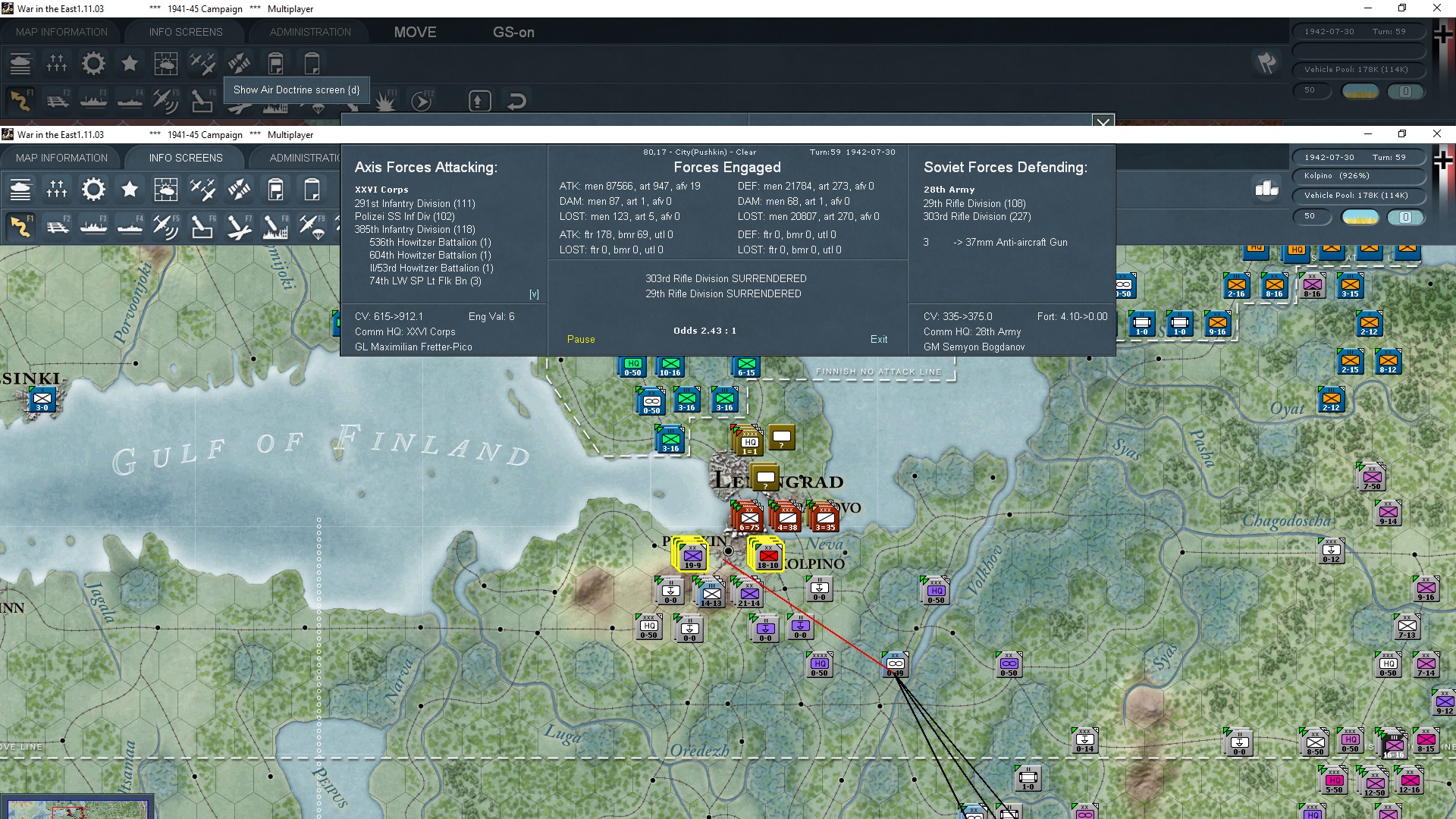
Task: Switch to ADMINISTRATION tab in front window
Action: [x=305, y=158]
